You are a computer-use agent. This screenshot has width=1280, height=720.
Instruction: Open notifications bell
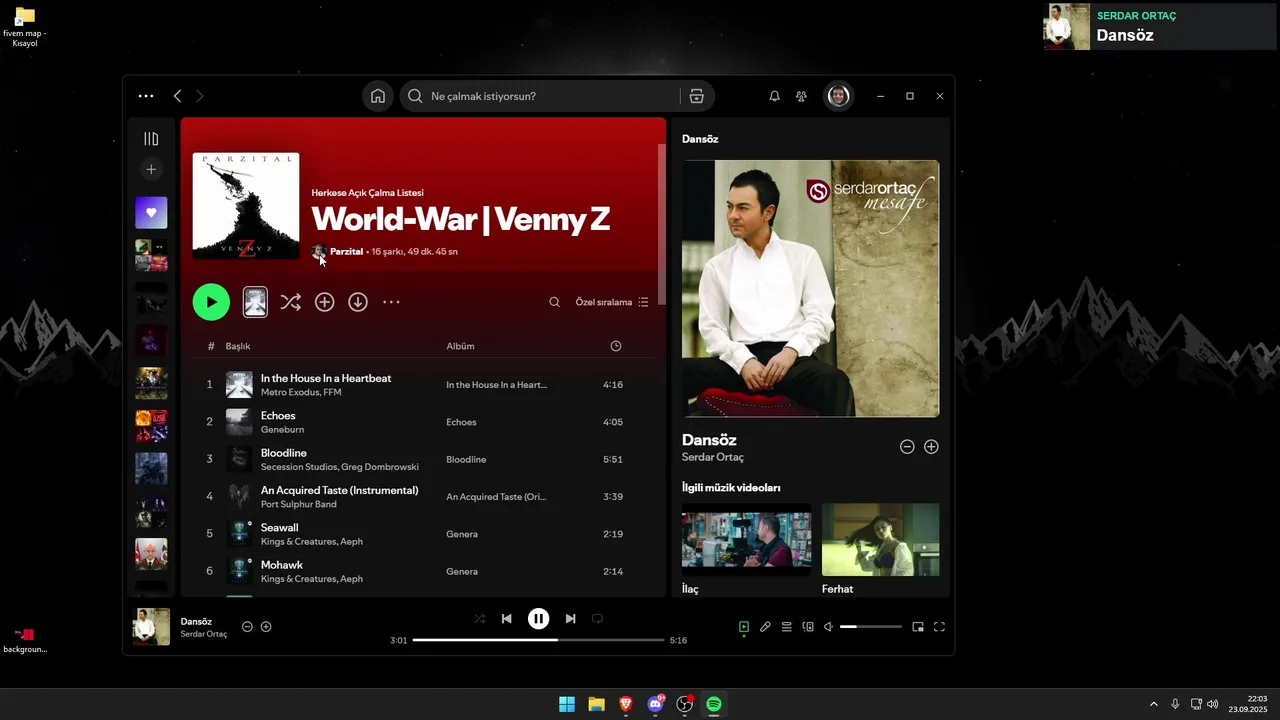(774, 96)
